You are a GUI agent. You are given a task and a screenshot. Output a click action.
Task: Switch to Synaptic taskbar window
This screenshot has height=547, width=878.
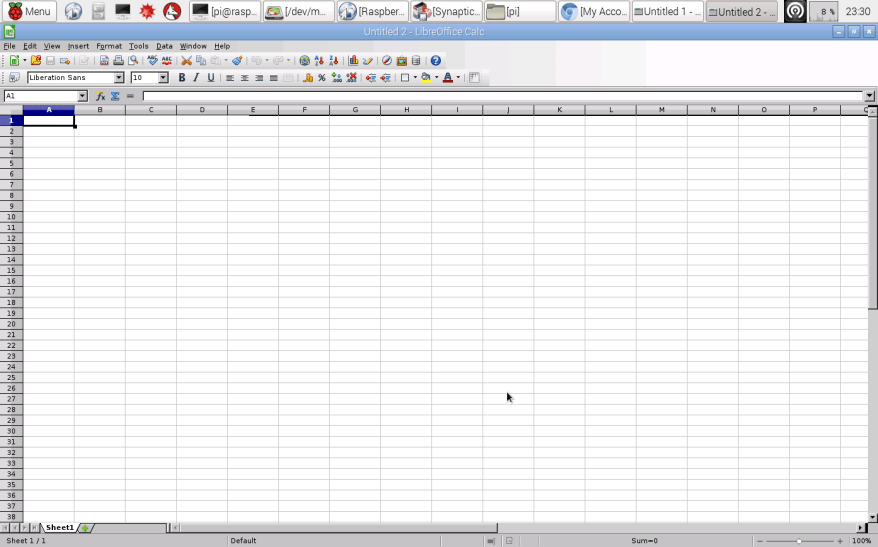447,11
